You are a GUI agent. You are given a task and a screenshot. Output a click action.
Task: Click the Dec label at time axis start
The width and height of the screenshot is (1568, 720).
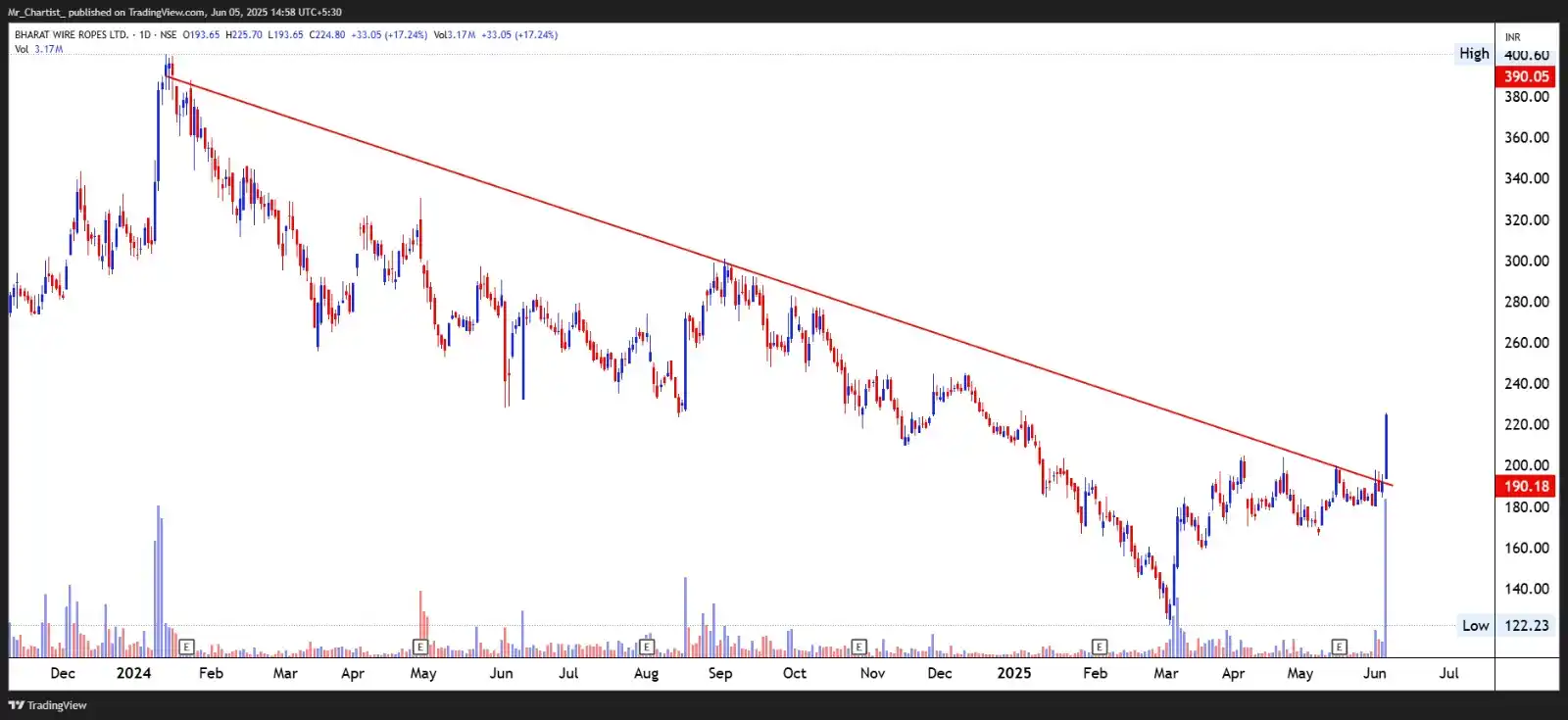tap(62, 673)
